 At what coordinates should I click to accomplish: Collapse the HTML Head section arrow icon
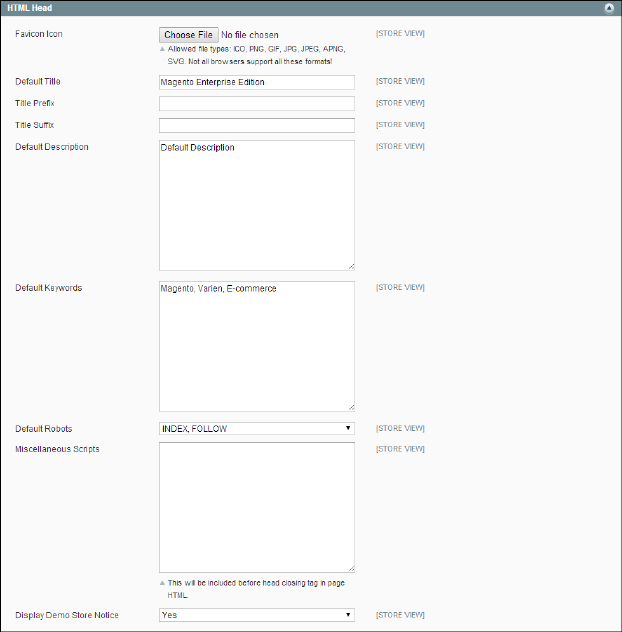609,8
